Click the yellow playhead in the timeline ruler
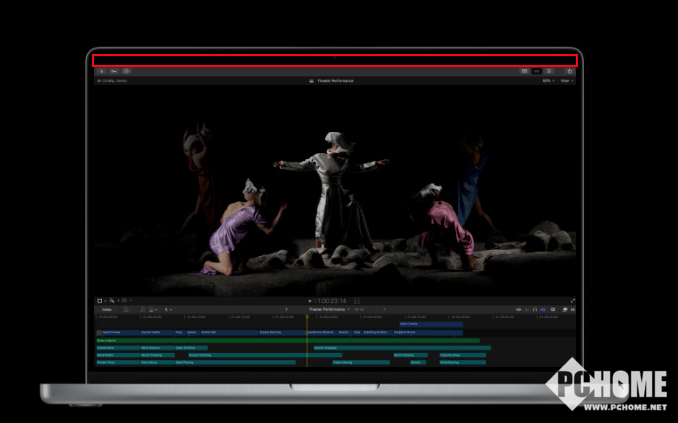The image size is (678, 423). (x=307, y=317)
